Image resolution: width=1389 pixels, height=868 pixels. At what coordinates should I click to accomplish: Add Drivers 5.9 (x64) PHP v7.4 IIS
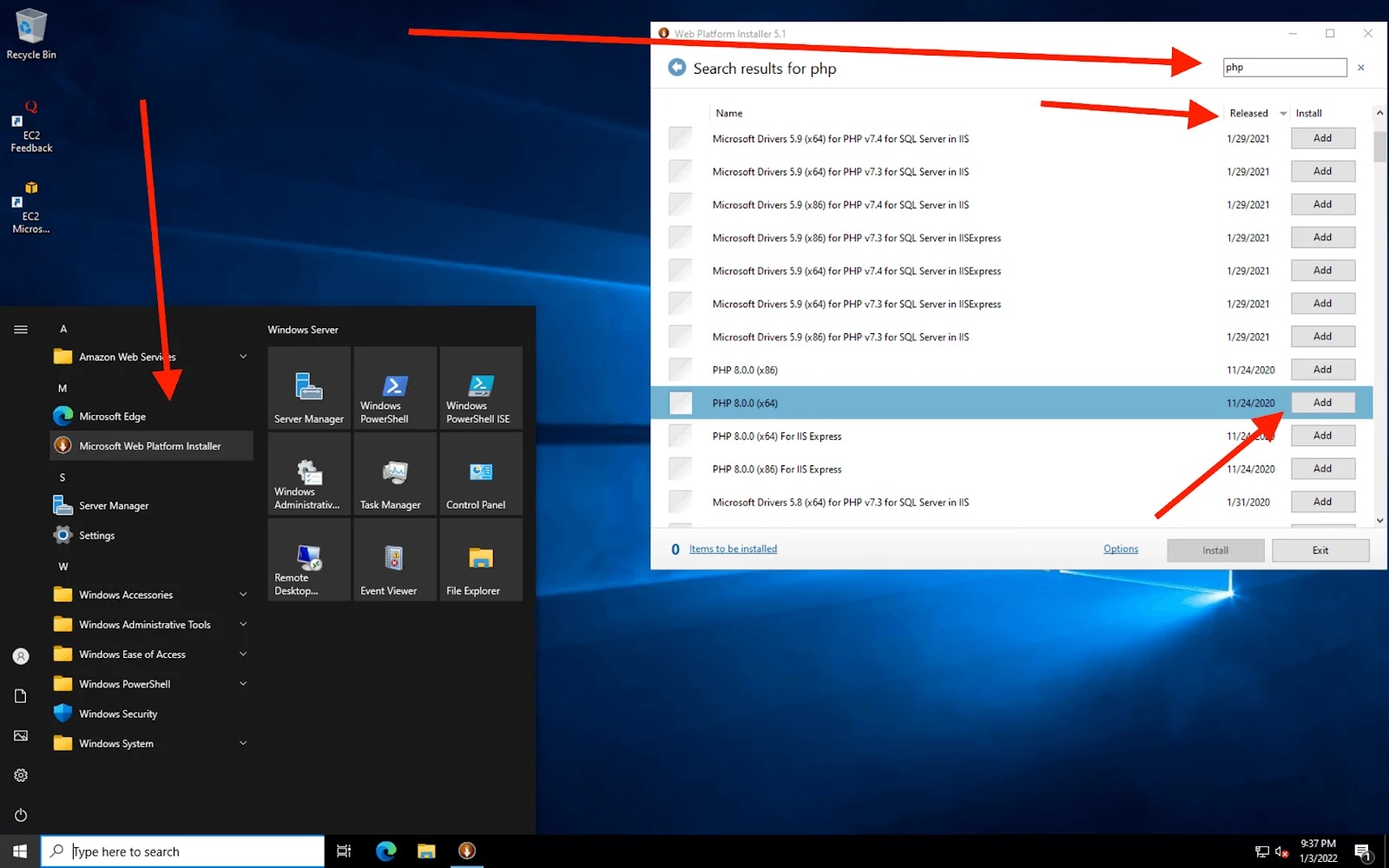pos(1323,139)
